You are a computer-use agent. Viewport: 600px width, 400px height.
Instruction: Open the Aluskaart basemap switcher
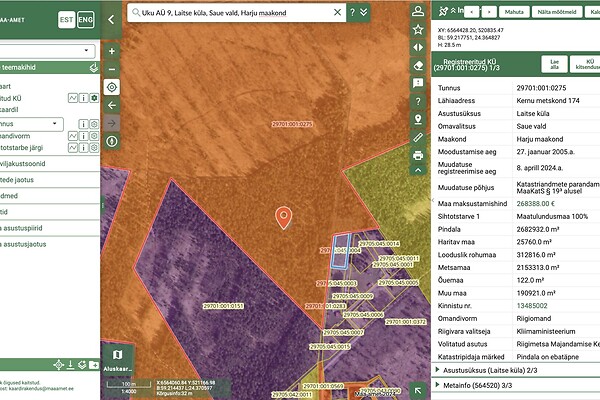coord(117,359)
